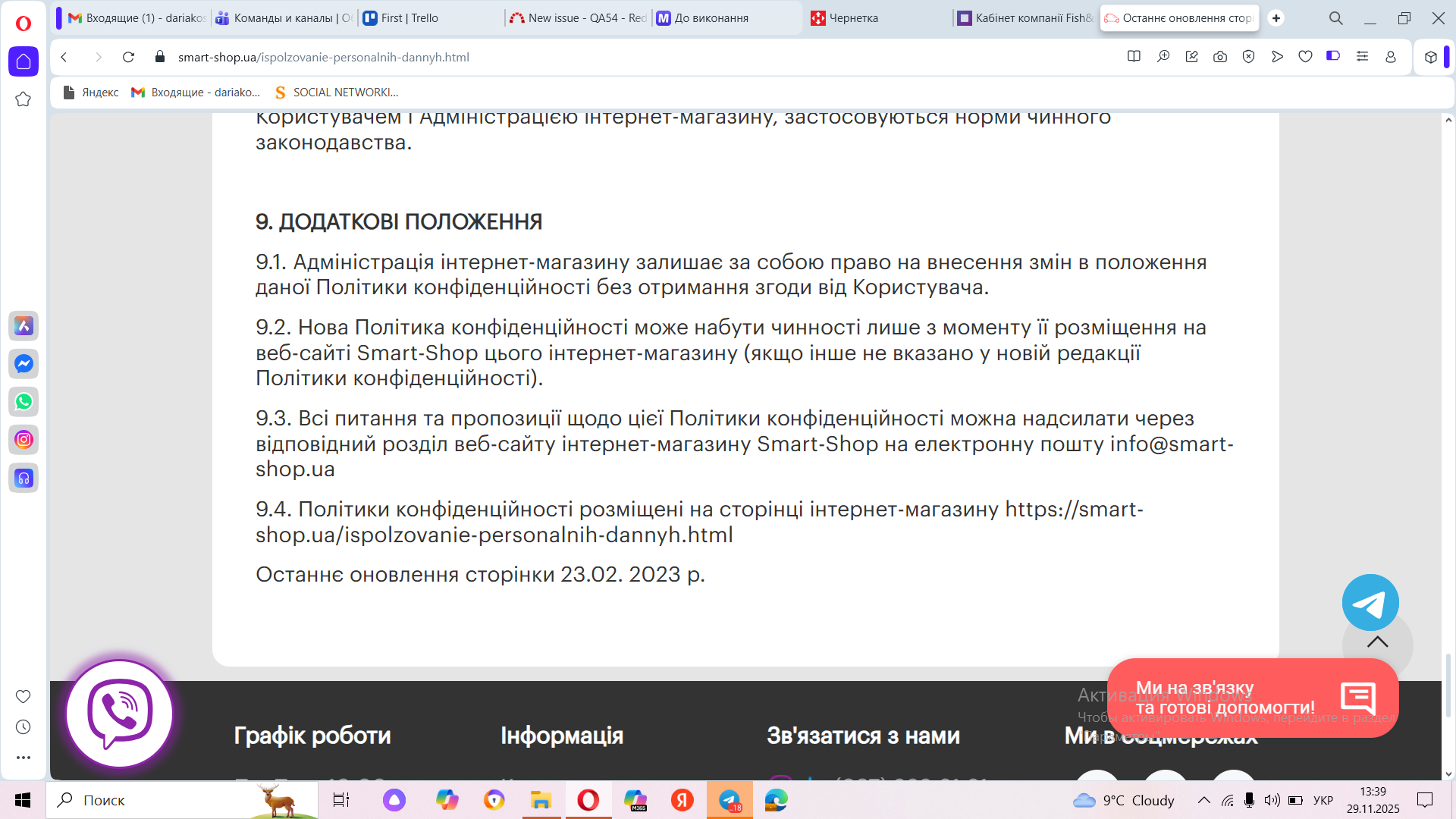Viewport: 1456px width, 819px height.
Task: Toggle the battery saver icon
Action: pos(1333,56)
